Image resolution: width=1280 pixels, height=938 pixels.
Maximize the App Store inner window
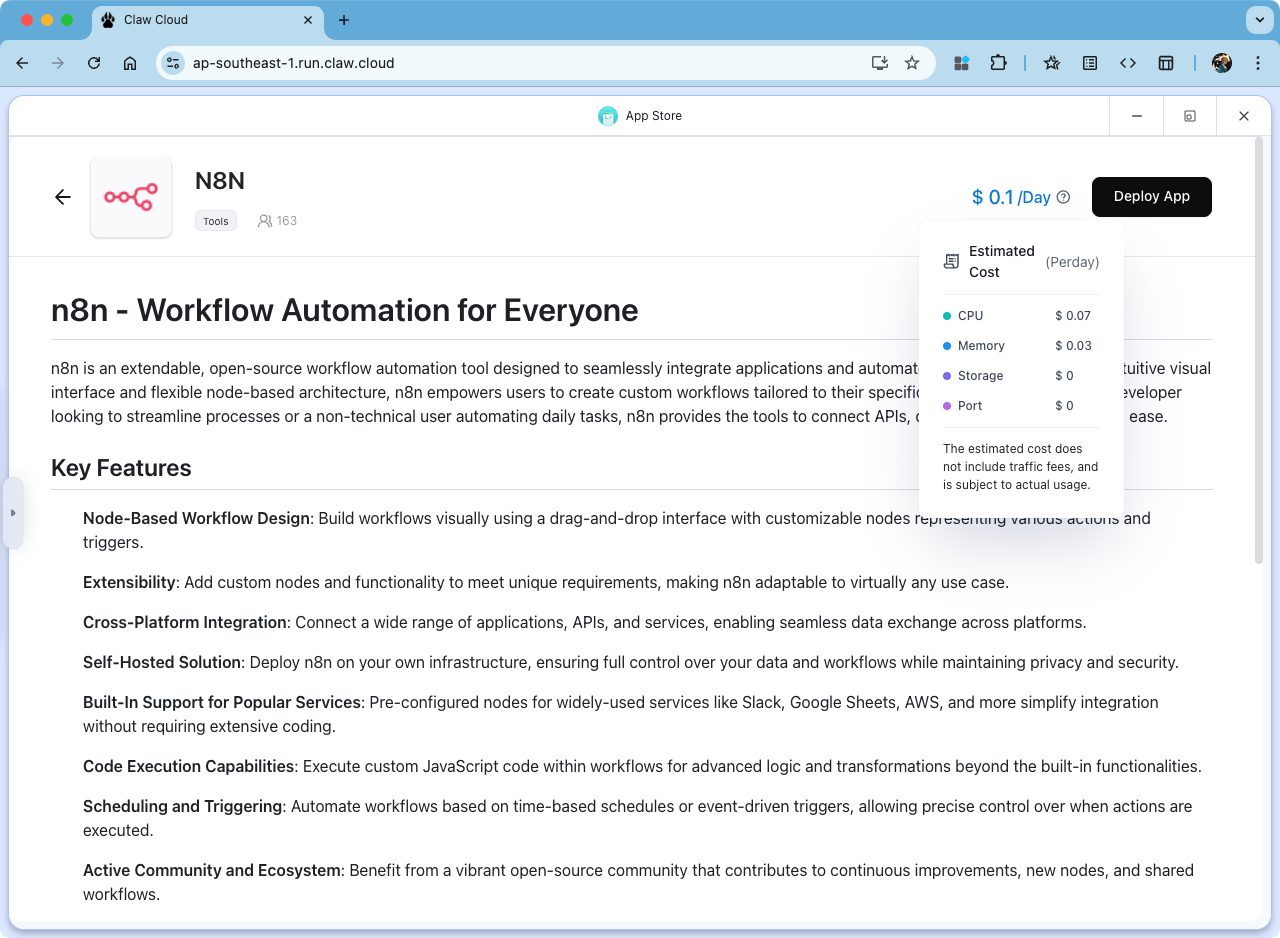click(1190, 116)
